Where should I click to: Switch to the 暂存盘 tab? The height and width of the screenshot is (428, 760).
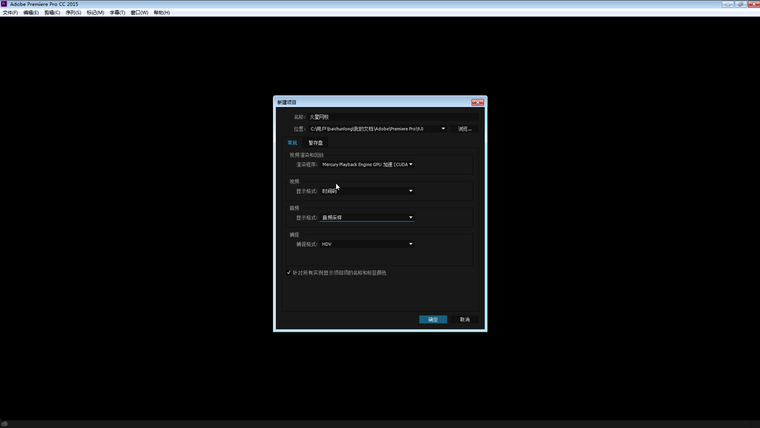point(315,143)
